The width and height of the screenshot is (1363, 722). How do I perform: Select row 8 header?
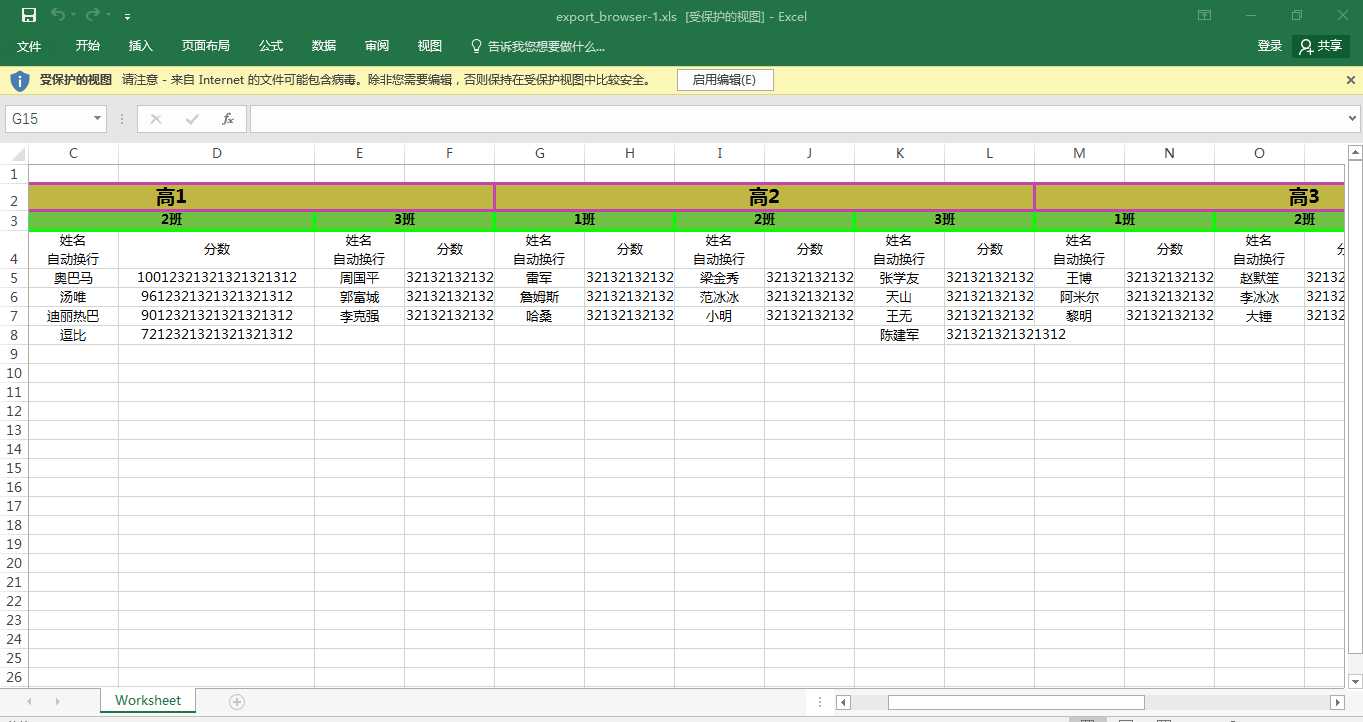(x=14, y=335)
